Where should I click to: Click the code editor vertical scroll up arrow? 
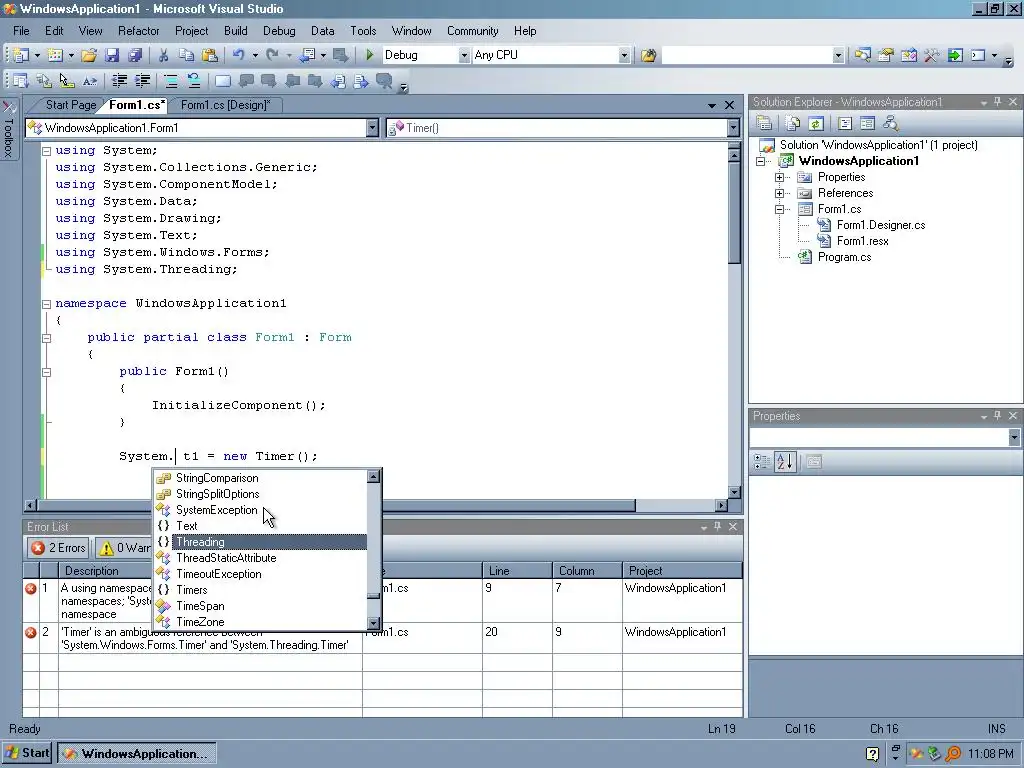tap(733, 156)
